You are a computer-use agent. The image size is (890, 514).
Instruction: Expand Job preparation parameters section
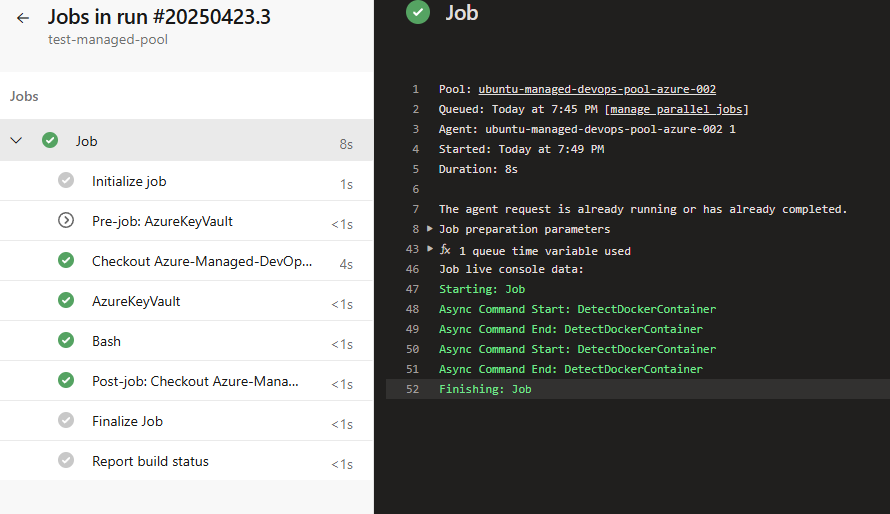431,229
